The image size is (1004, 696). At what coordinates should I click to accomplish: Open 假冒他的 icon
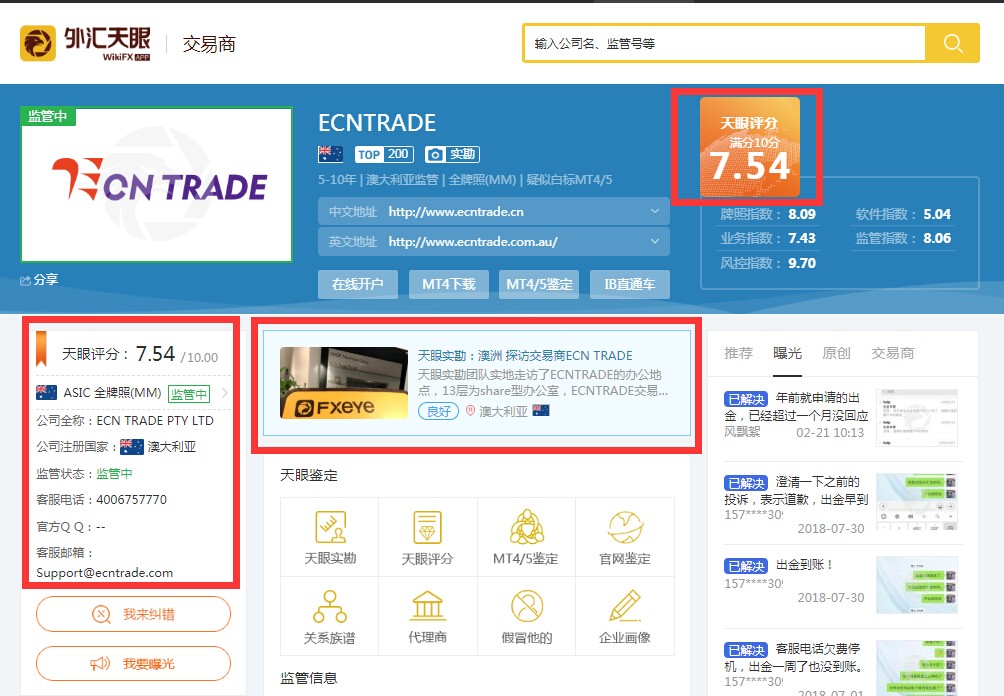click(x=527, y=606)
